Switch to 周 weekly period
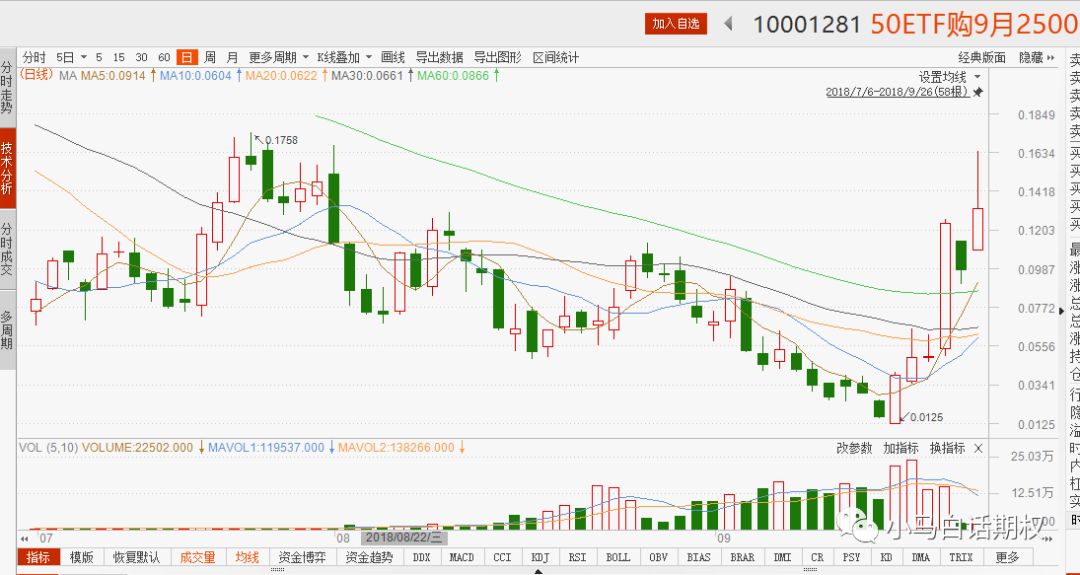The width and height of the screenshot is (1080, 575). (x=210, y=57)
